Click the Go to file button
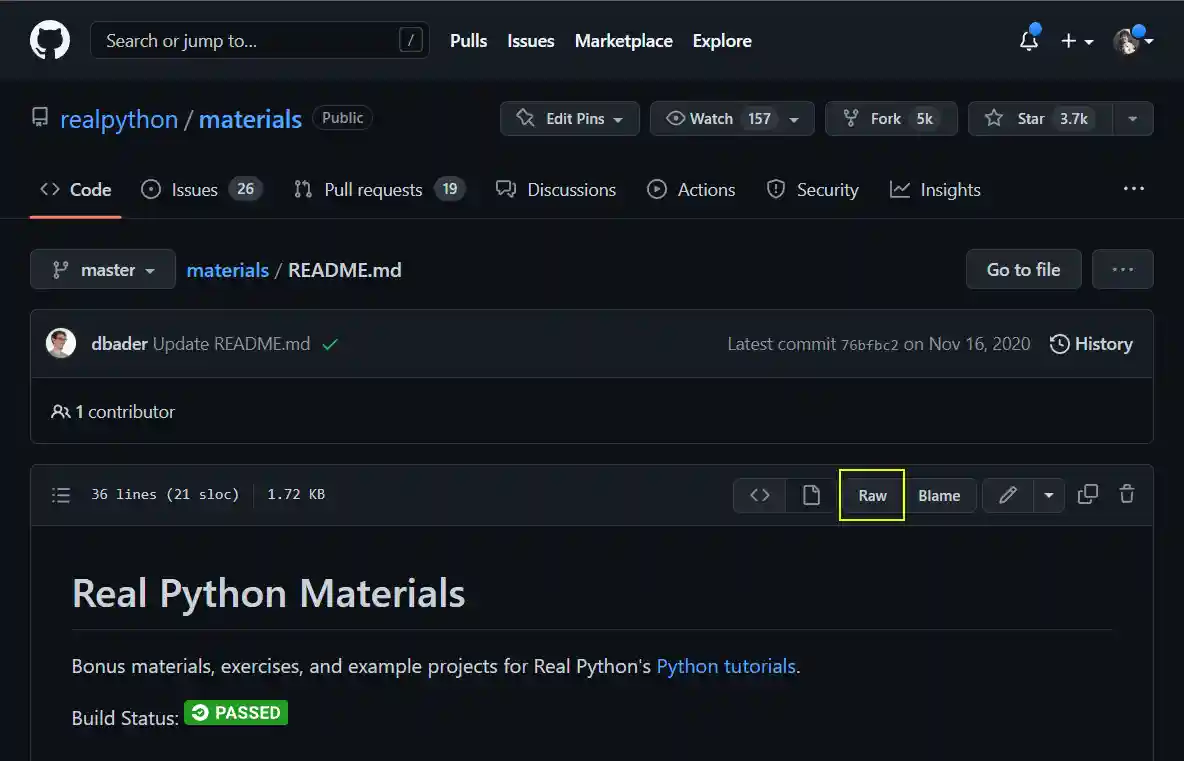 coord(1023,269)
